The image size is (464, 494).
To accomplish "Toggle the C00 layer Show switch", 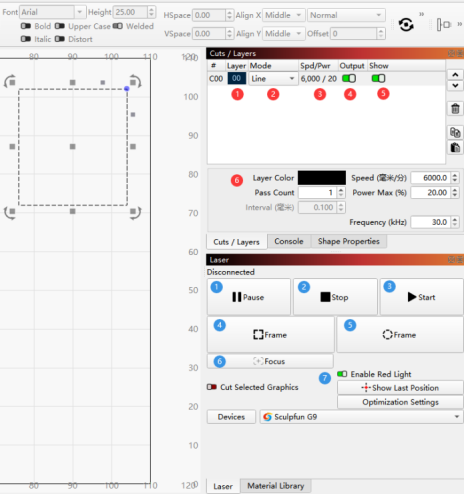I will click(x=378, y=79).
